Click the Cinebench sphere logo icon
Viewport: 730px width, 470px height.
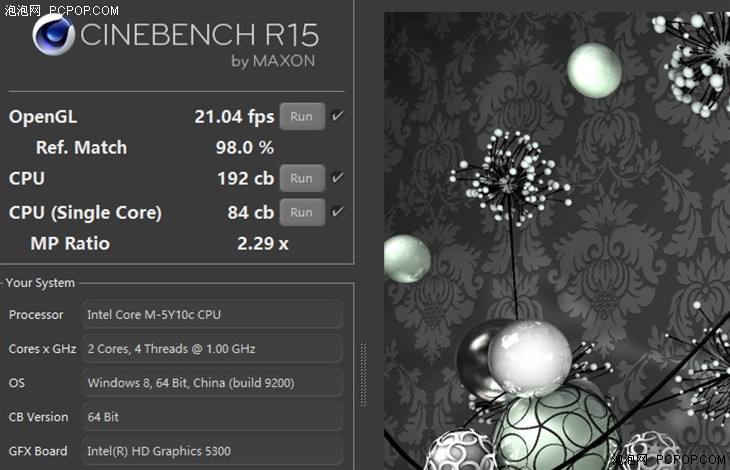(x=53, y=35)
